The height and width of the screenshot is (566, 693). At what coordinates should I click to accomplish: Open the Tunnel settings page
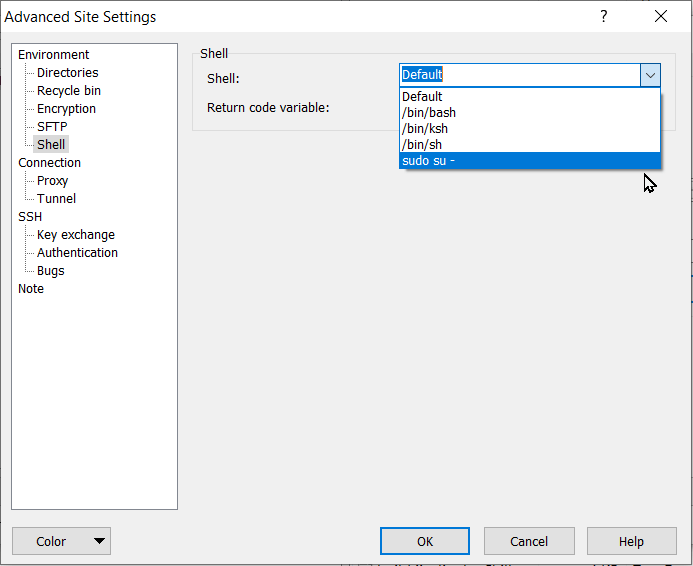coord(56,199)
